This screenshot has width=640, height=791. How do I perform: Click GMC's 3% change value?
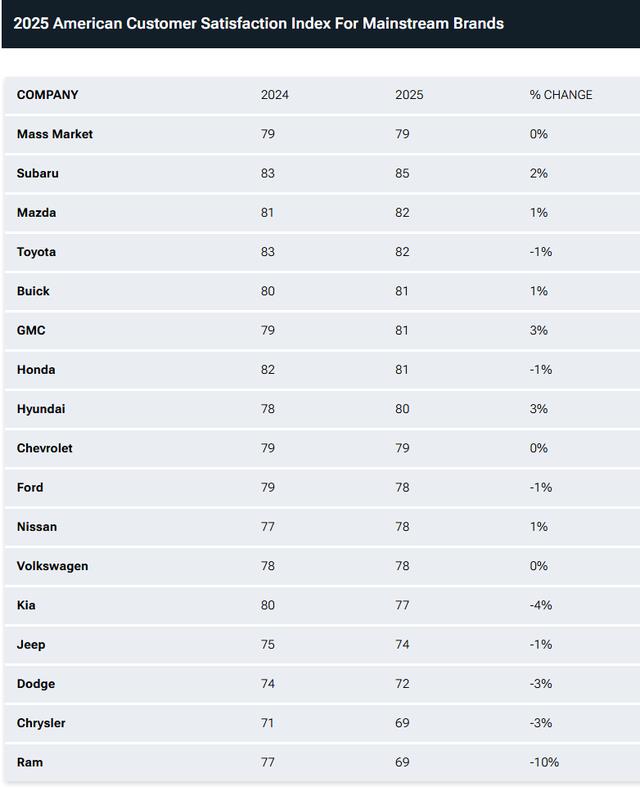coord(539,330)
